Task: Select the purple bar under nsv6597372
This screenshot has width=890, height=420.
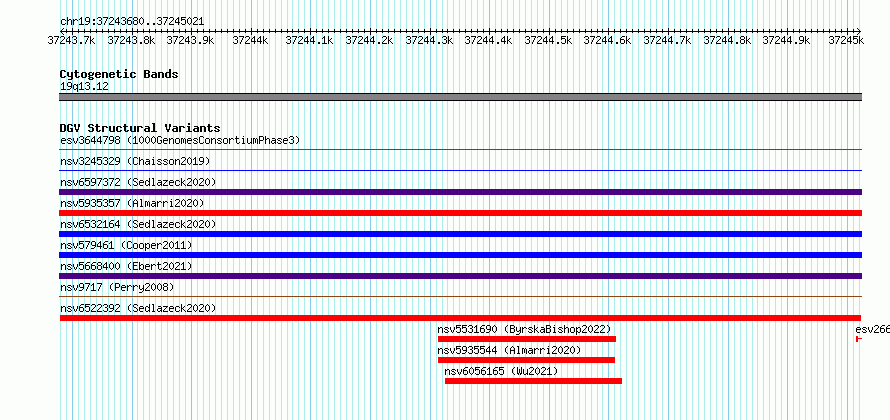Action: pos(460,192)
